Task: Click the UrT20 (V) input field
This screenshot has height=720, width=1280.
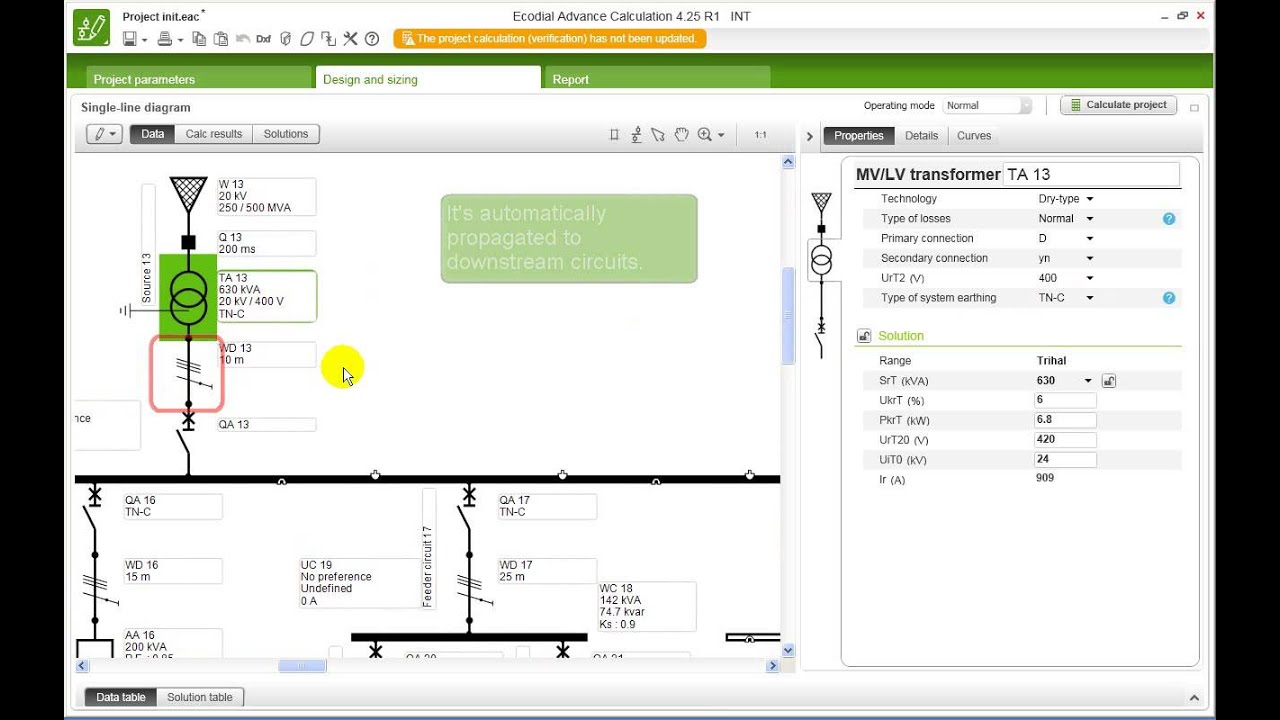Action: [1066, 440]
